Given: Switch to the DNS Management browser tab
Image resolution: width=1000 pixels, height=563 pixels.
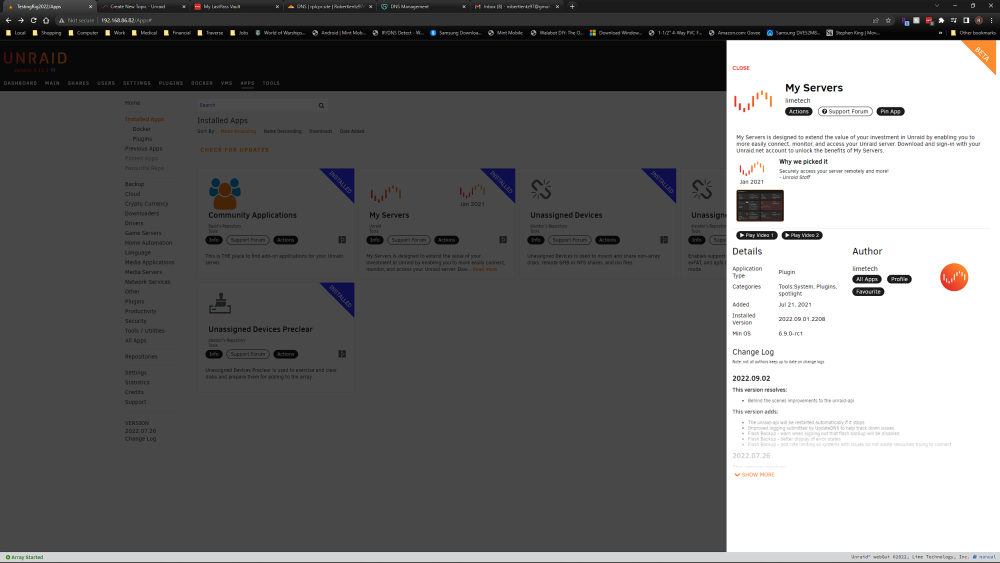Looking at the screenshot, I should point(423,6).
